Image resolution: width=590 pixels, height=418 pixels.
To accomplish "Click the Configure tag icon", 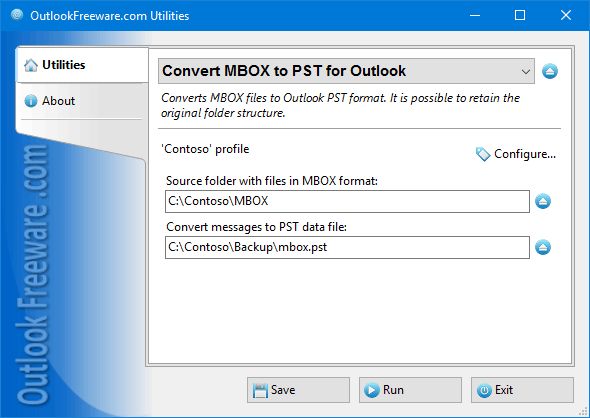I will pos(483,154).
